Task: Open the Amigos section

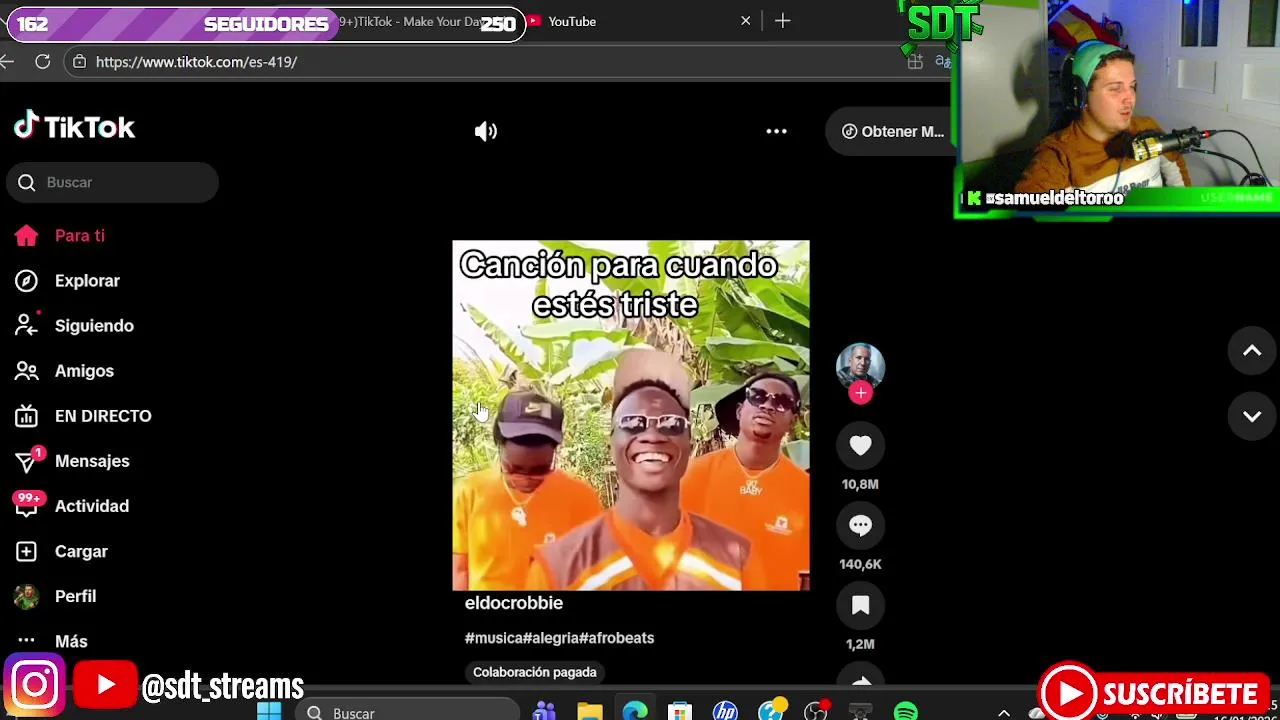Action: 84,371
